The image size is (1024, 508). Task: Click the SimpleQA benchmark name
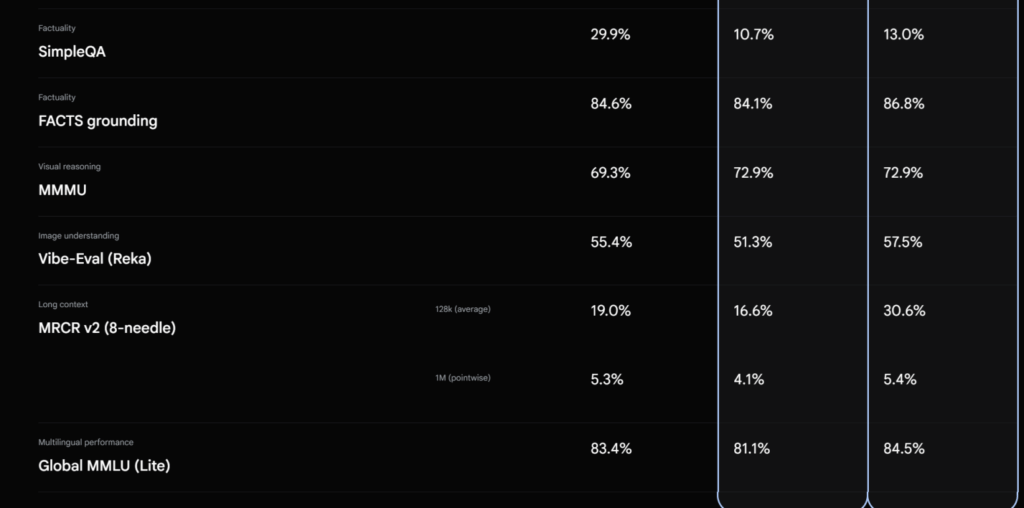72,52
